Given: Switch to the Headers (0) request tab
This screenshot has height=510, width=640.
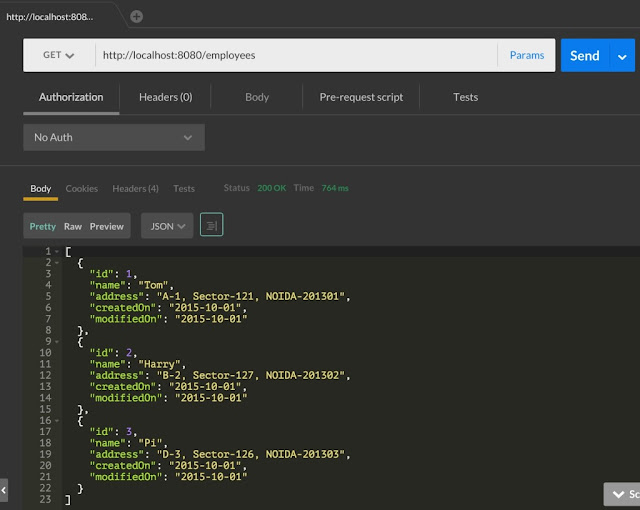Looking at the screenshot, I should click(165, 97).
